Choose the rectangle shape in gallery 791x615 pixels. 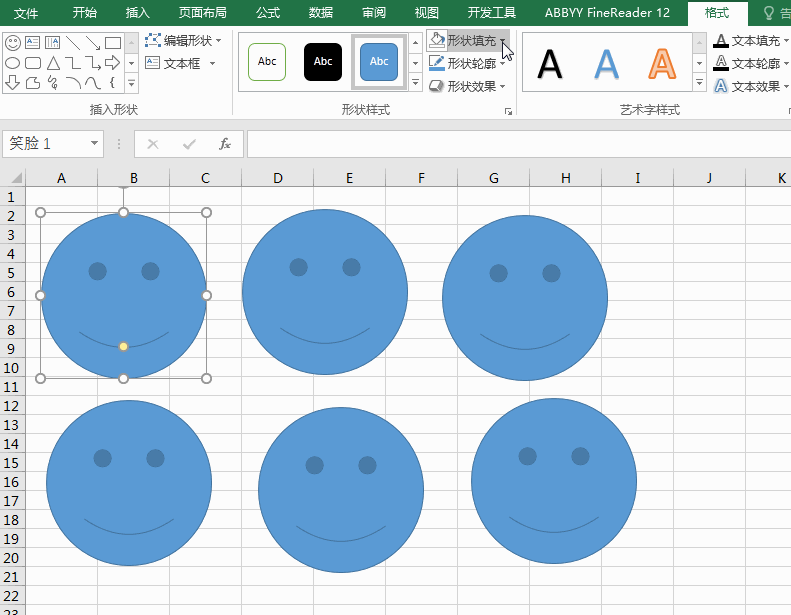(112, 43)
